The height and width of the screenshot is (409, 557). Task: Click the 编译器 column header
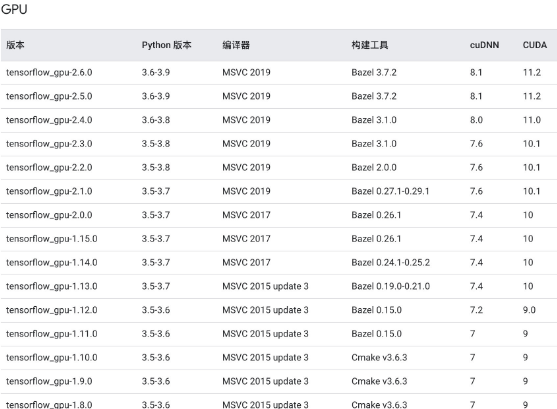click(236, 45)
